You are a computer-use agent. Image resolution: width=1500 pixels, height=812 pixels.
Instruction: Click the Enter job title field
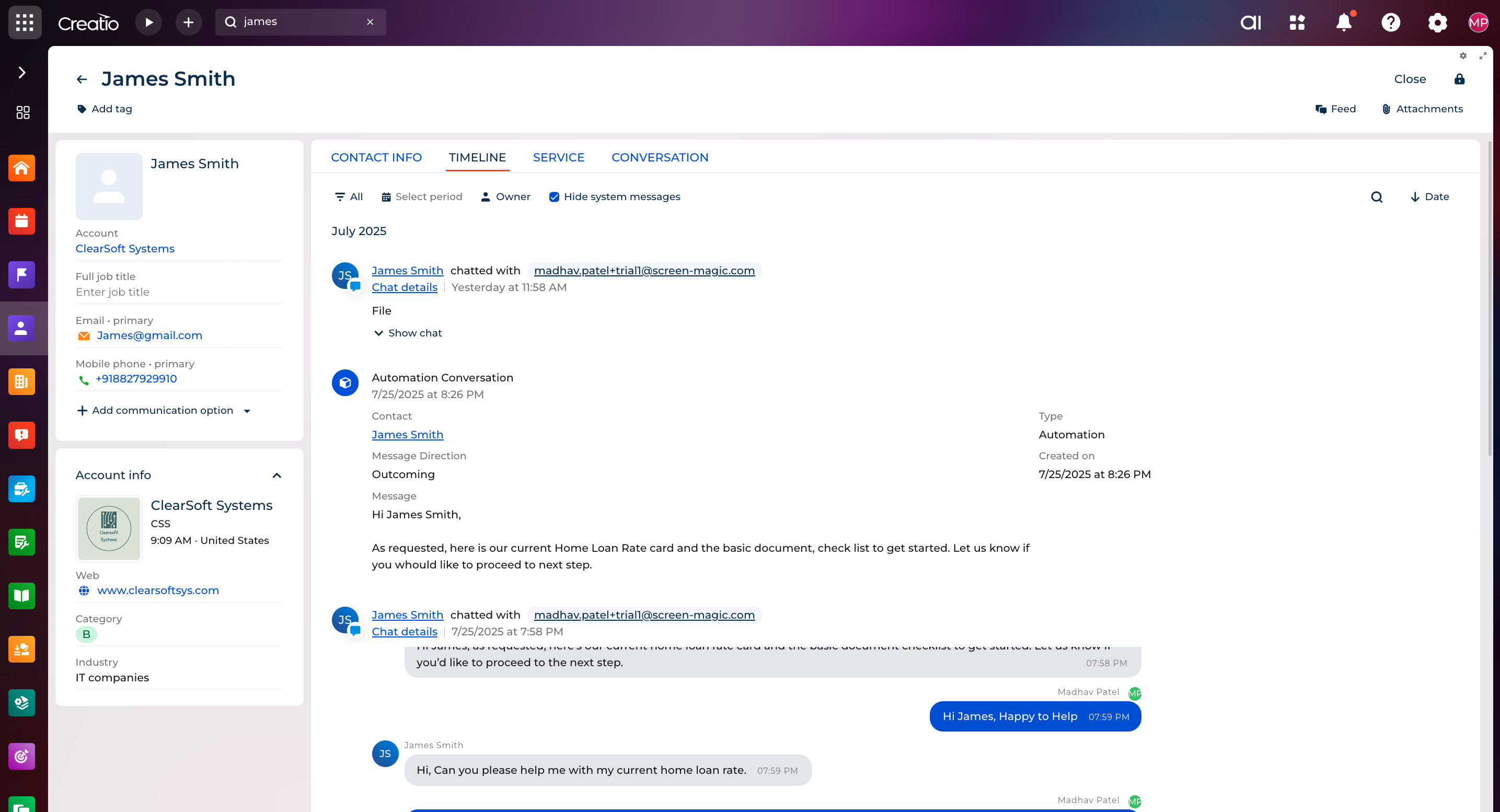(x=178, y=292)
